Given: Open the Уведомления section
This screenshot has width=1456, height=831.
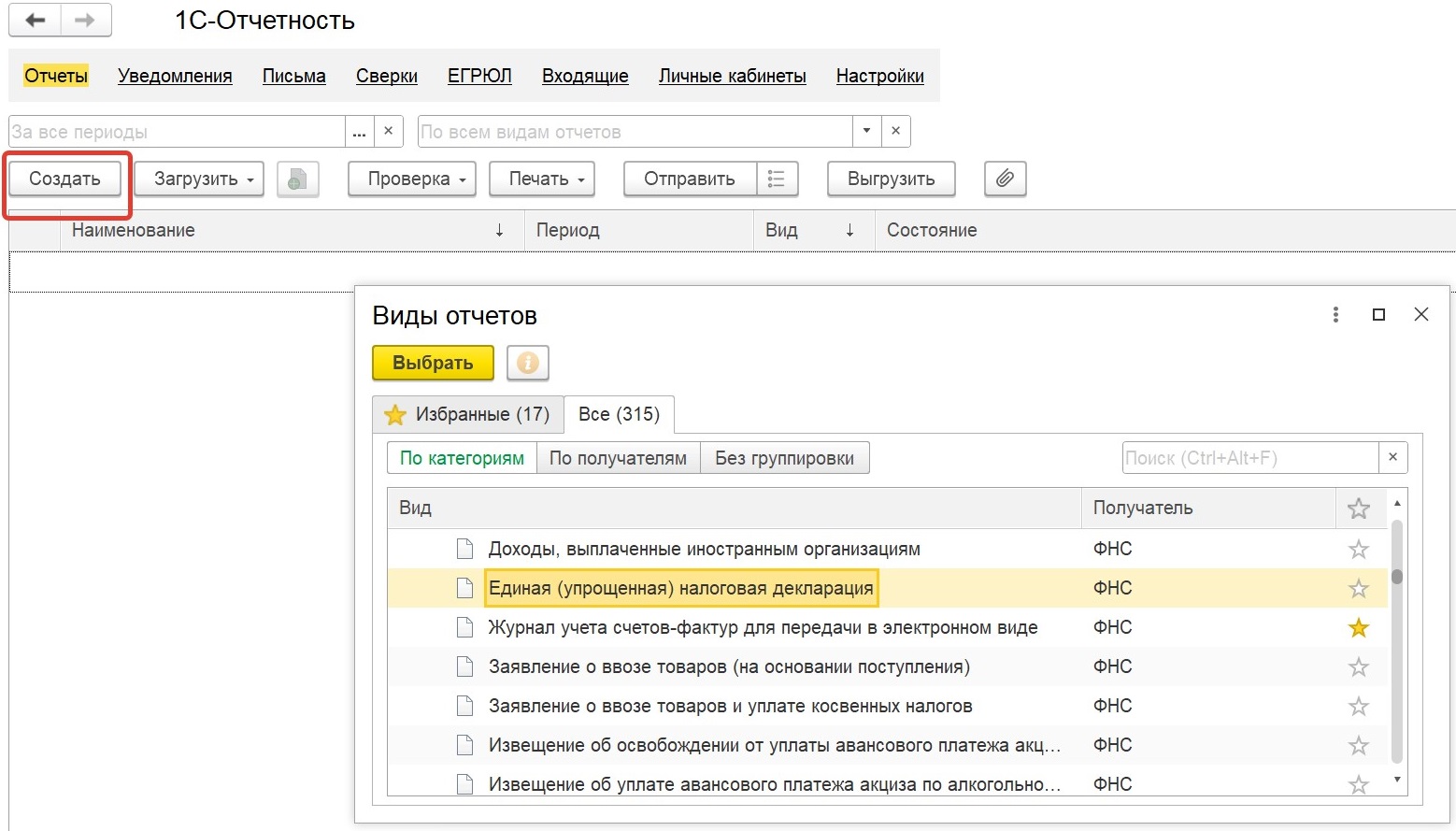Looking at the screenshot, I should tap(175, 76).
